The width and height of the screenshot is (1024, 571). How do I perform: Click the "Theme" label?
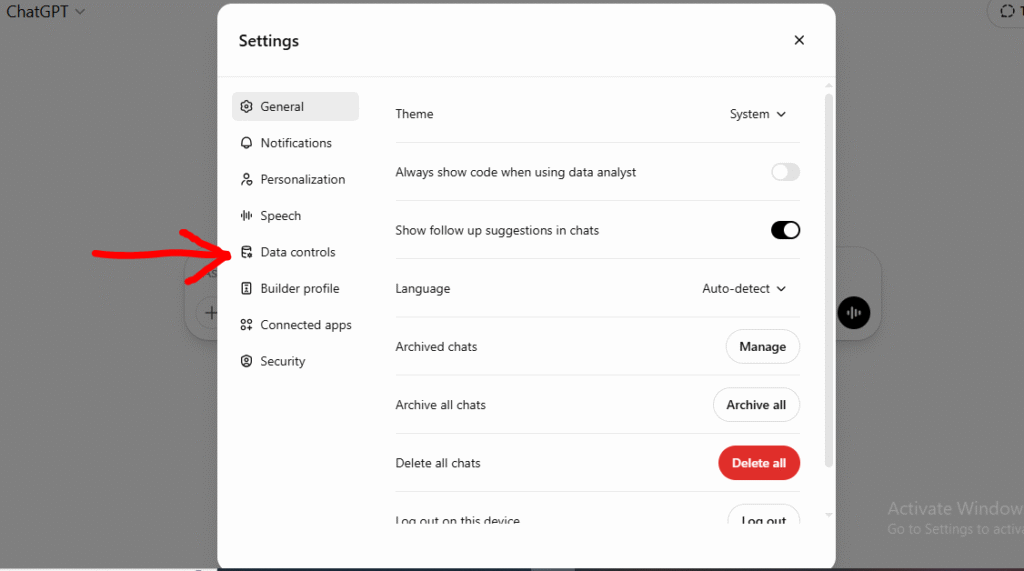[x=414, y=114]
